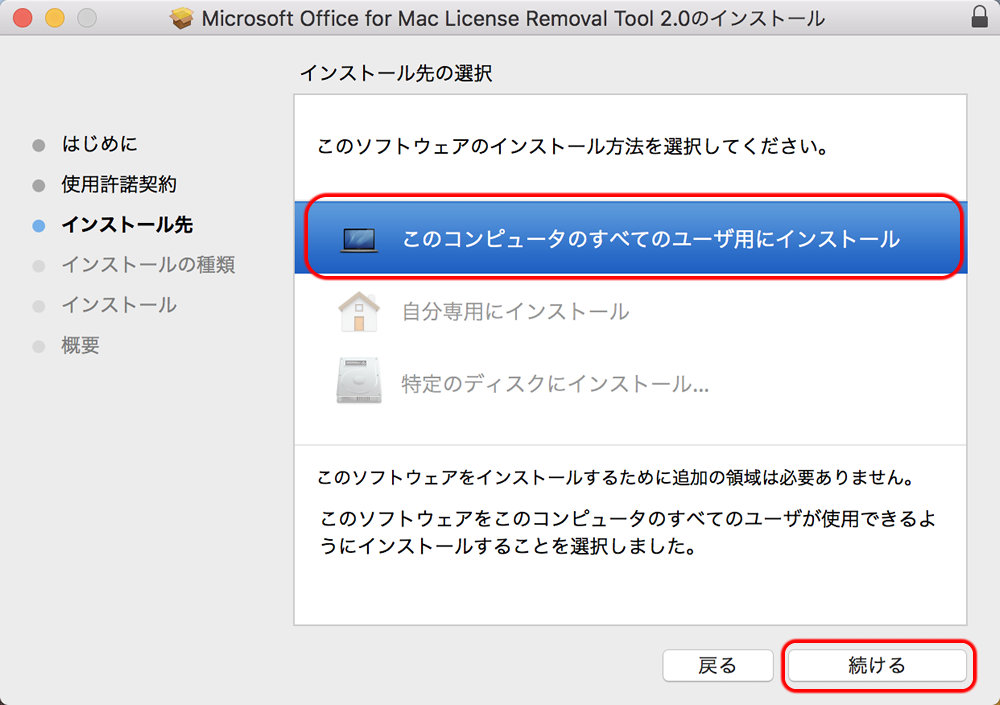Click the instruction text このソフトウェアのインストール方法を選択してください

pyautogui.click(x=573, y=147)
